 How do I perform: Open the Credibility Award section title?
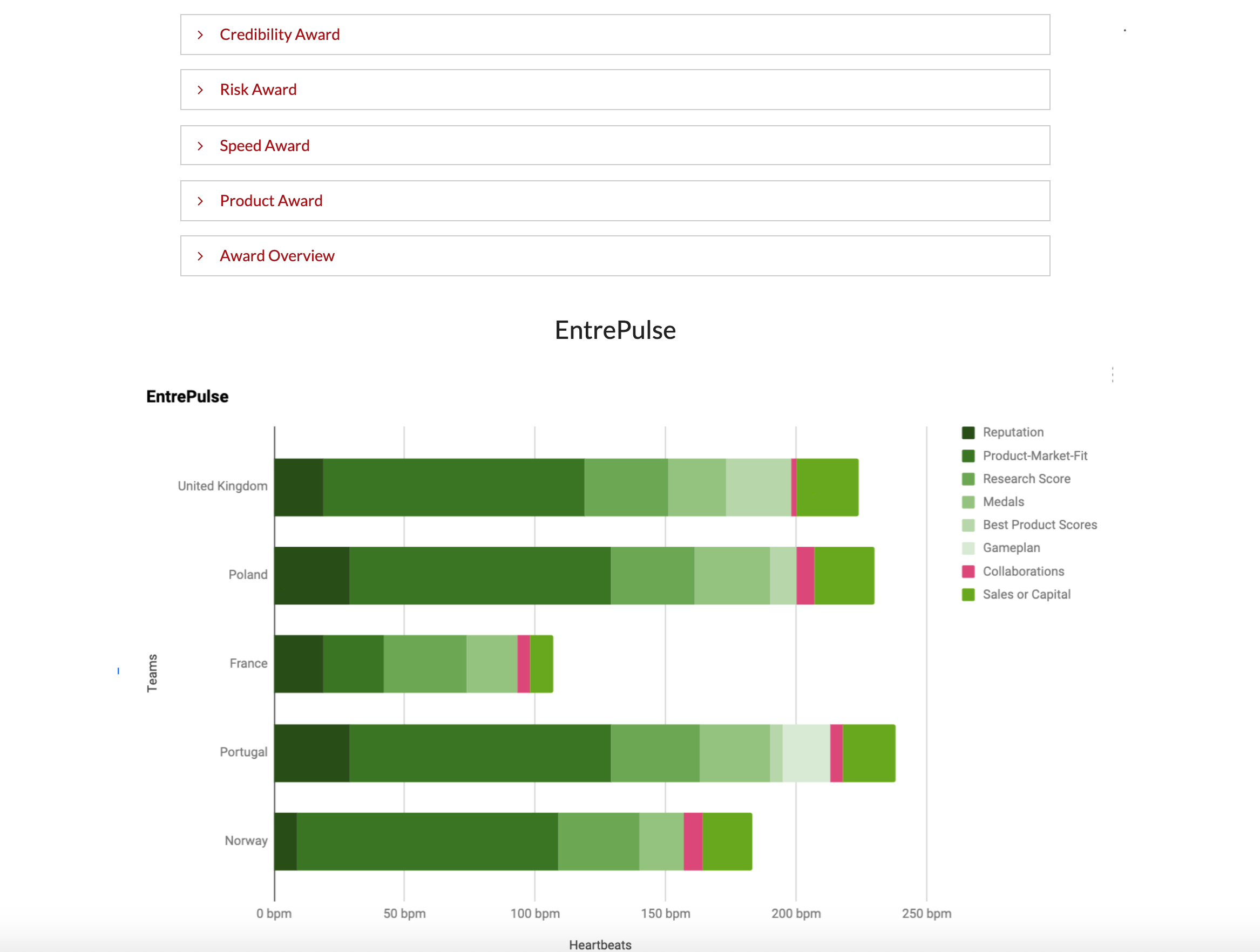click(280, 35)
